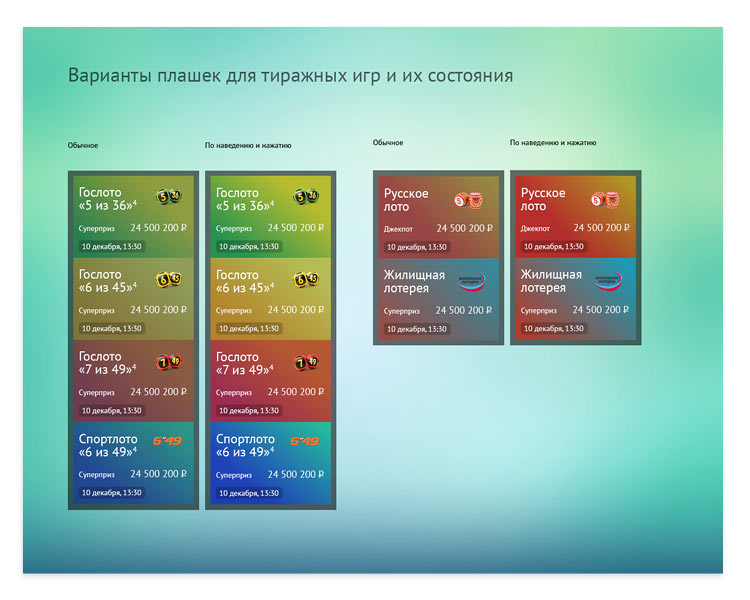Click the Русское лото barrels icon in normal column
The height and width of the screenshot is (600, 750).
469,200
